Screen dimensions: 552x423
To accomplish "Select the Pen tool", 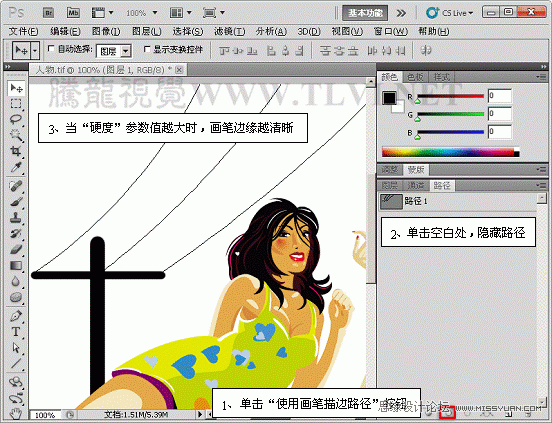I will pos(16,316).
